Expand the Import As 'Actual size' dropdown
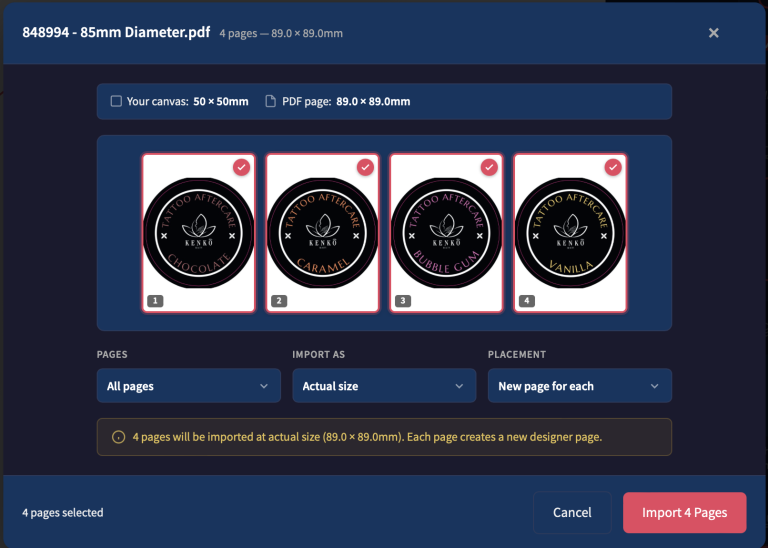 (x=383, y=386)
